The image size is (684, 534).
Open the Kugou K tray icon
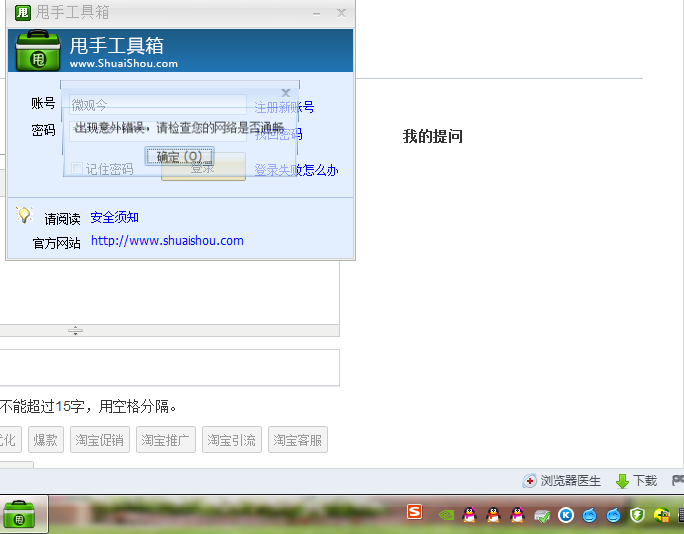coord(566,515)
